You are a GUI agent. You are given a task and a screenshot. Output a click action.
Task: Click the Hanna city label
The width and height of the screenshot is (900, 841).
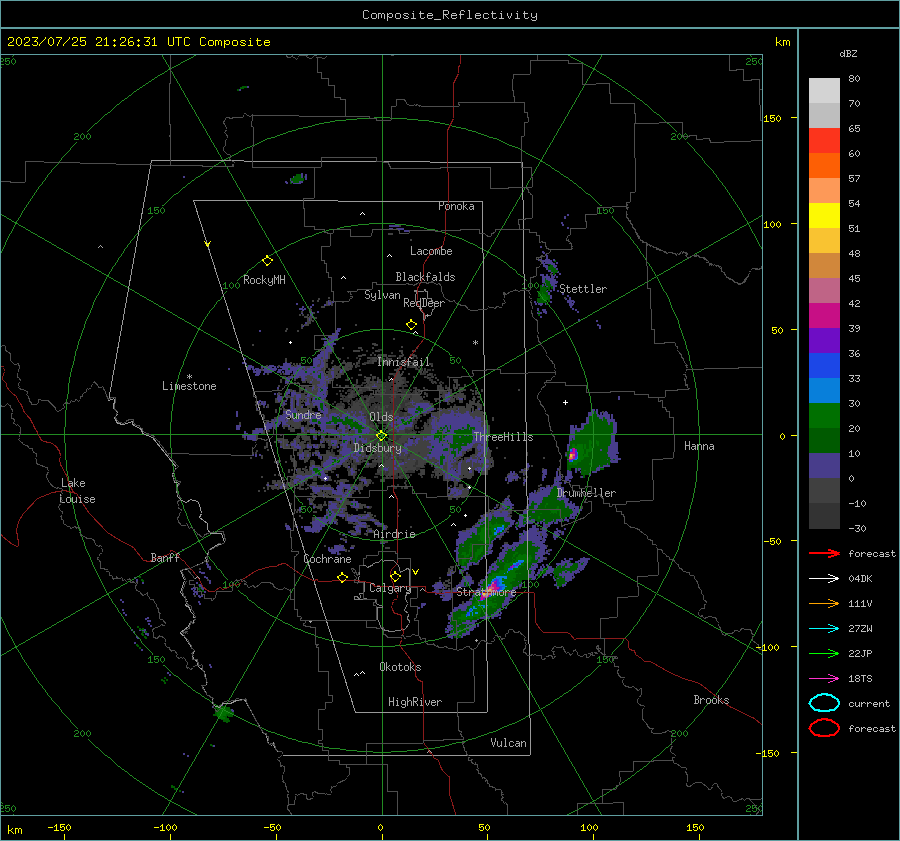click(699, 446)
